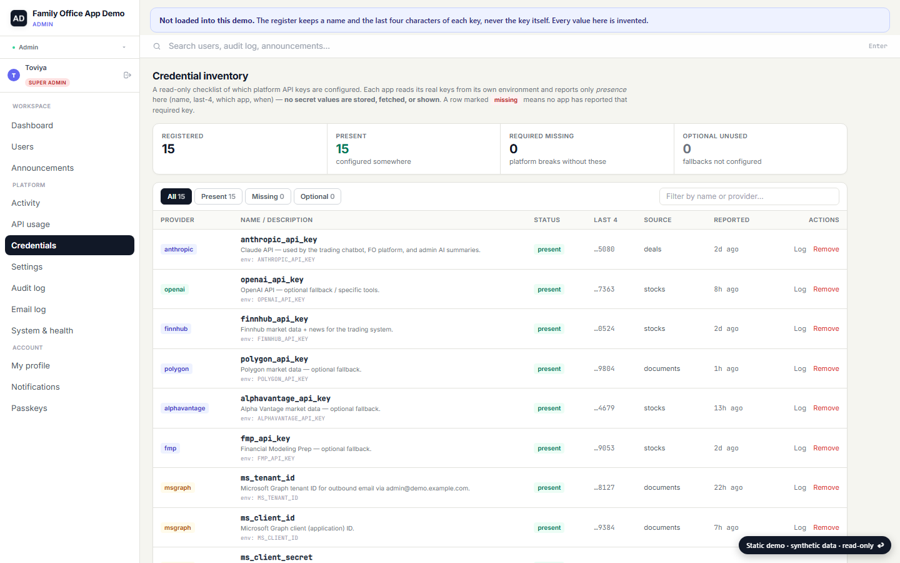This screenshot has width=900, height=563.
Task: Select the Optional 0 filter tab
Action: [317, 196]
